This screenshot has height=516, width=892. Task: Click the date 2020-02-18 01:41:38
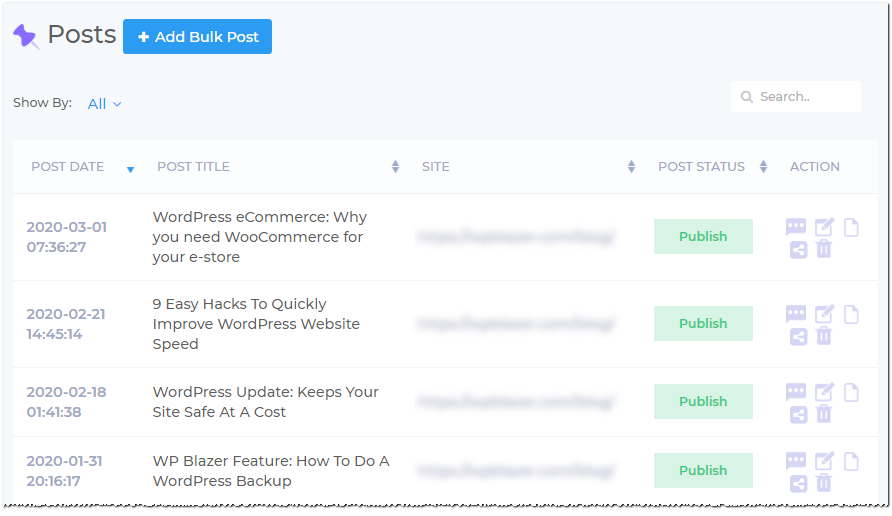(x=67, y=402)
